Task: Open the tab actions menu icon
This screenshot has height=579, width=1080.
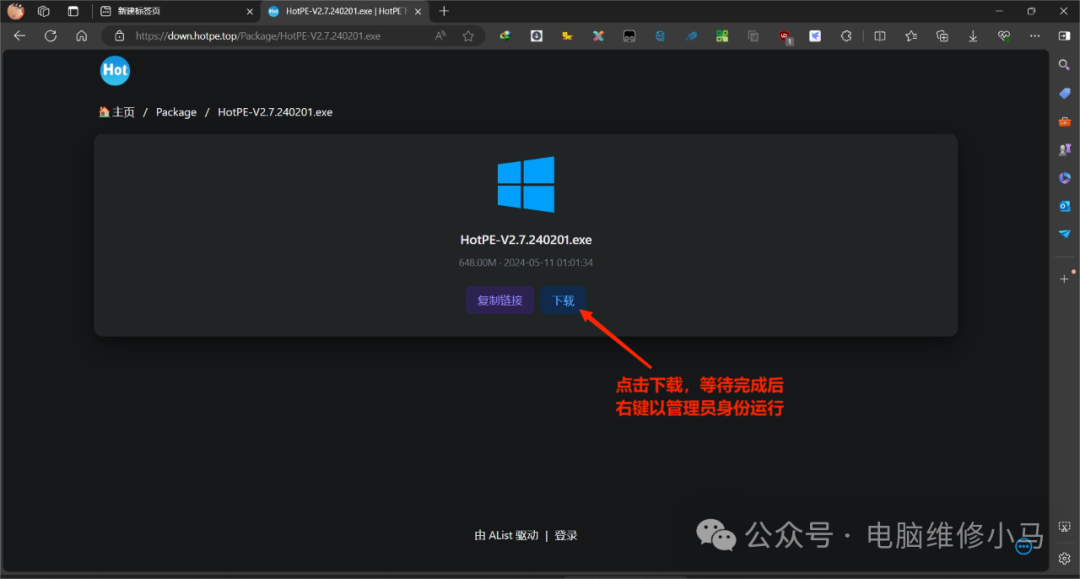Action: [x=73, y=11]
